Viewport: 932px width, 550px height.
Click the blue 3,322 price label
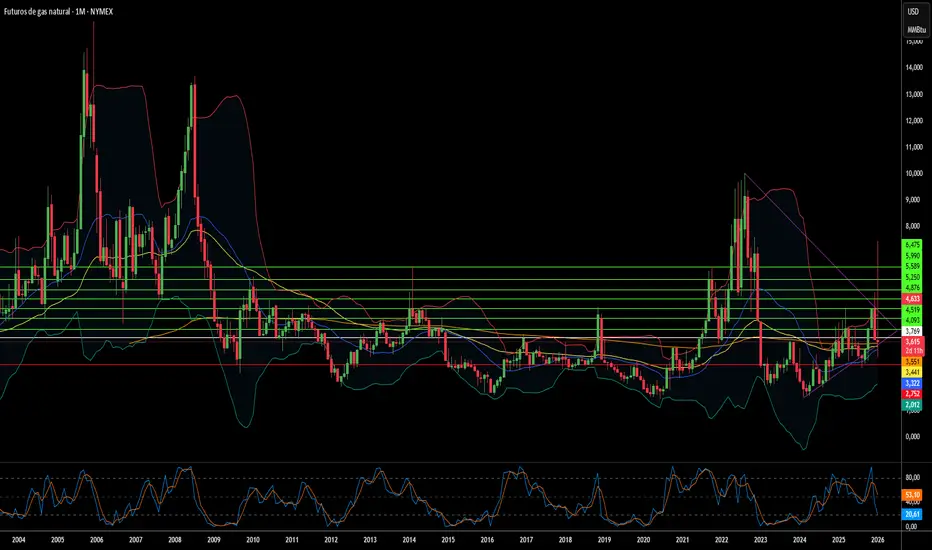click(x=912, y=383)
